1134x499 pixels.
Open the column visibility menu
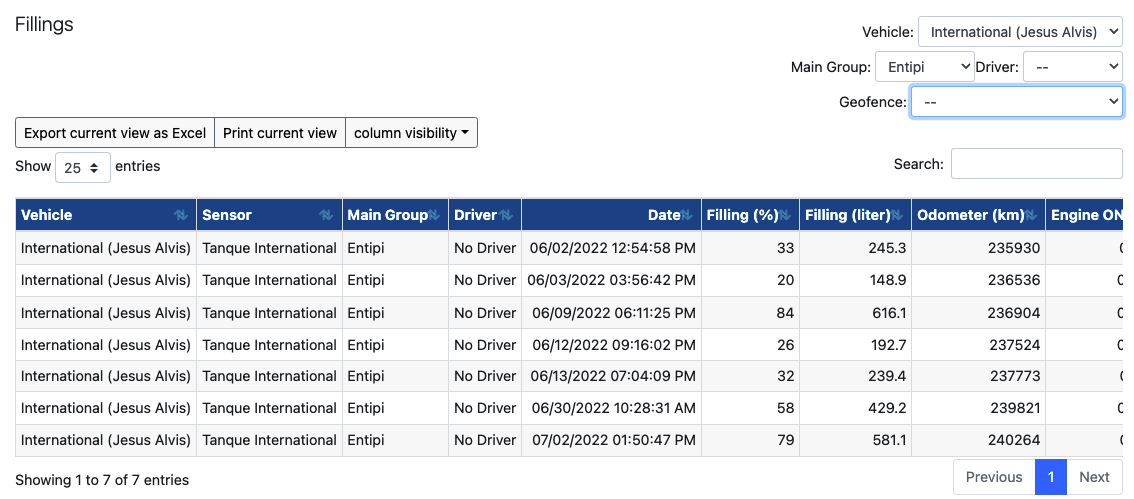[411, 133]
